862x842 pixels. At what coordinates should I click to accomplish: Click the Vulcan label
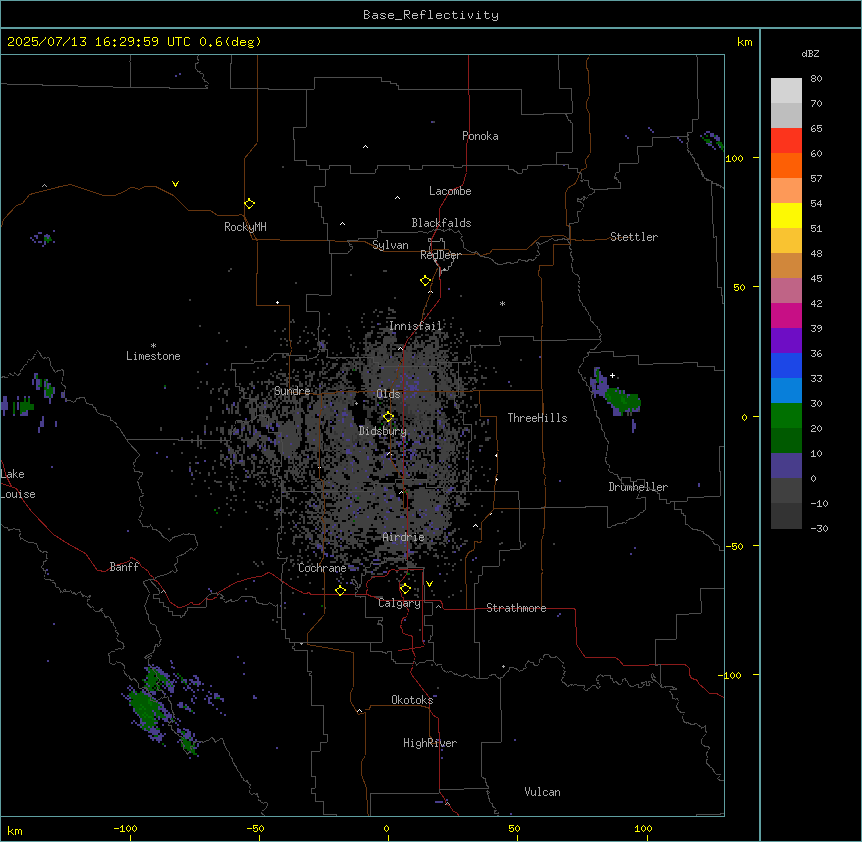(542, 792)
